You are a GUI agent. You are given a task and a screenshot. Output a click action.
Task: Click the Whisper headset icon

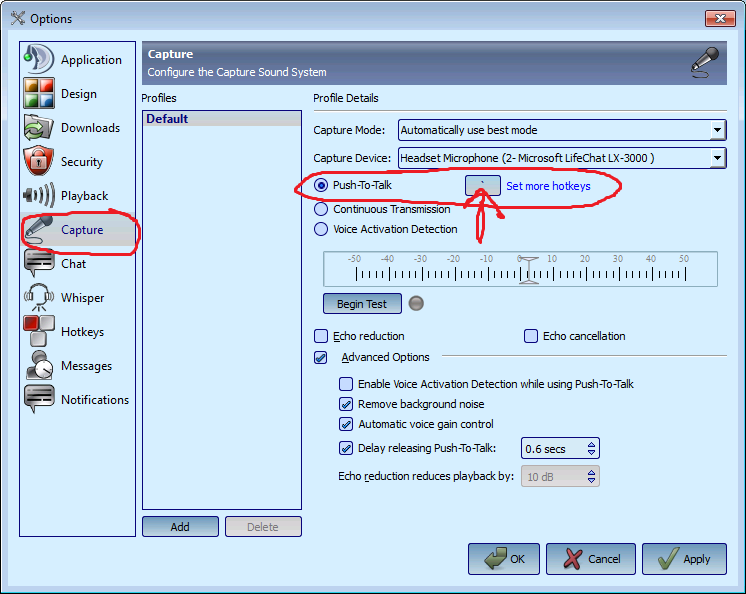pos(39,297)
